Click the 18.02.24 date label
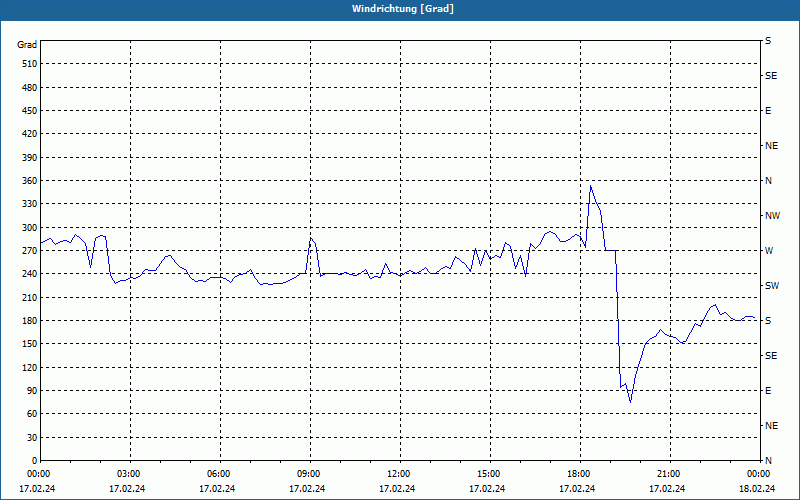 pos(757,488)
